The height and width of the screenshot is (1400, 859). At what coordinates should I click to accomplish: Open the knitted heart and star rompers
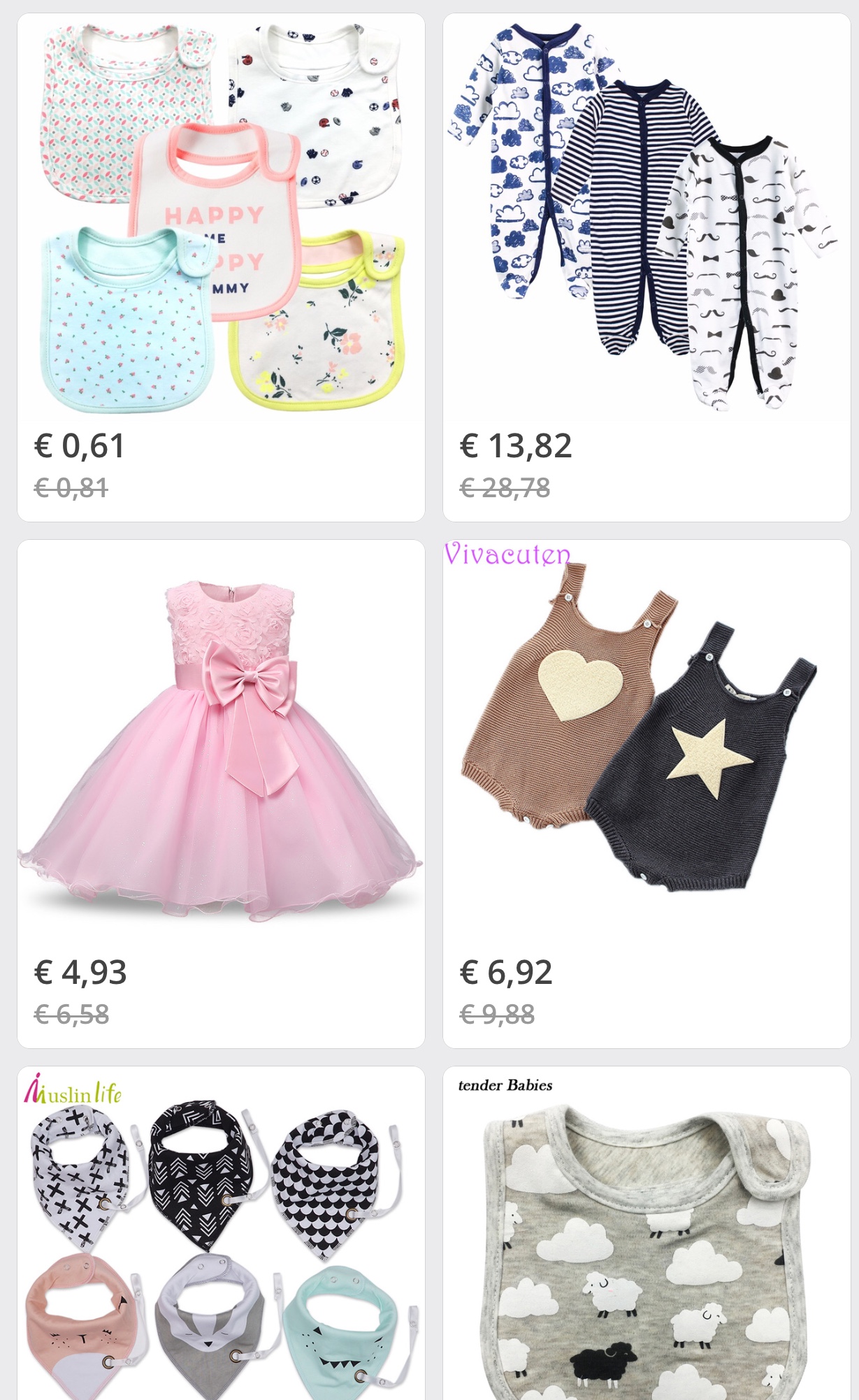tap(647, 744)
